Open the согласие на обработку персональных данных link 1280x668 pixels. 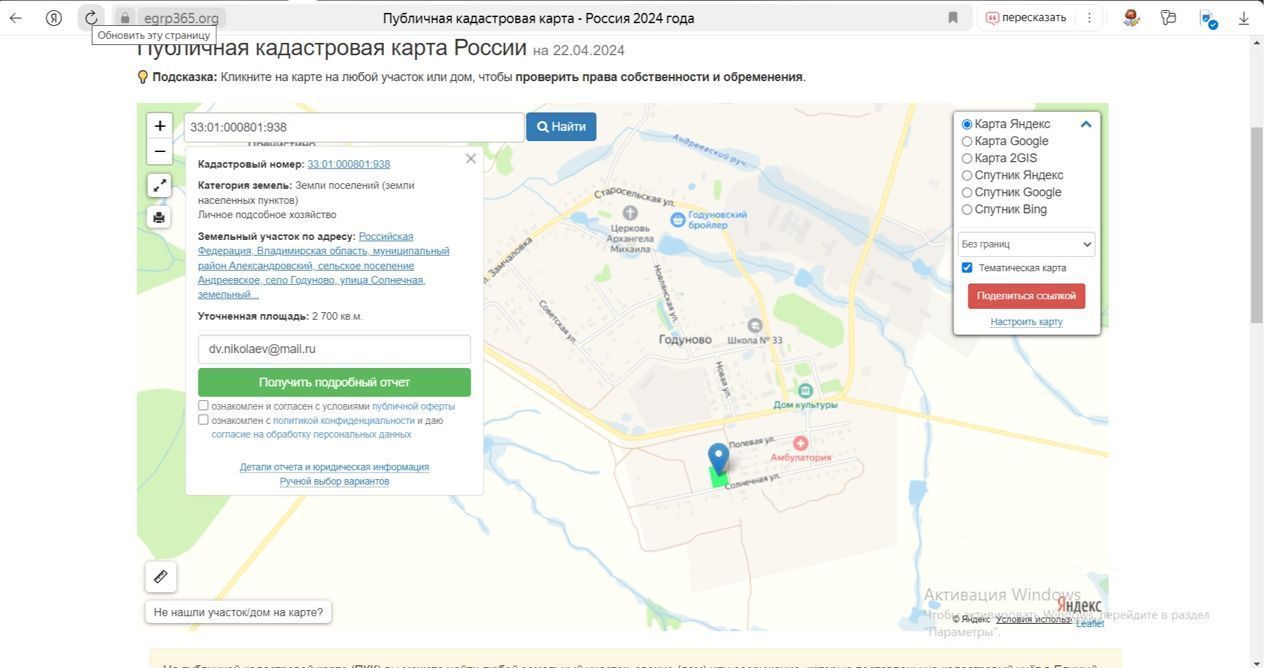click(x=311, y=434)
